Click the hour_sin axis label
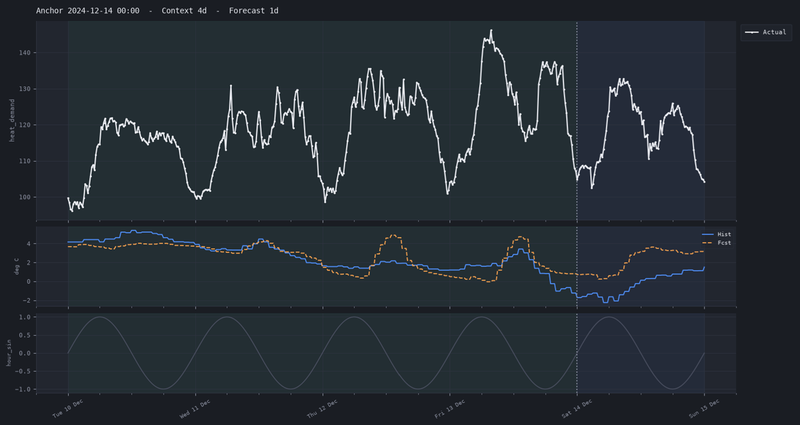The image size is (800, 425). pyautogui.click(x=9, y=353)
